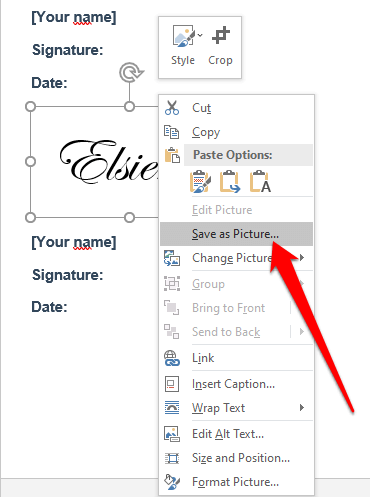
Task: Choose Keep Text Only paste icon
Action: point(260,182)
